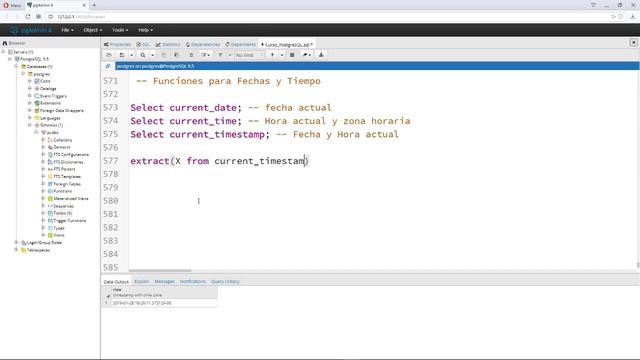The image size is (640, 360).
Task: Open Filter options dropdown arrow
Action: [229, 55]
